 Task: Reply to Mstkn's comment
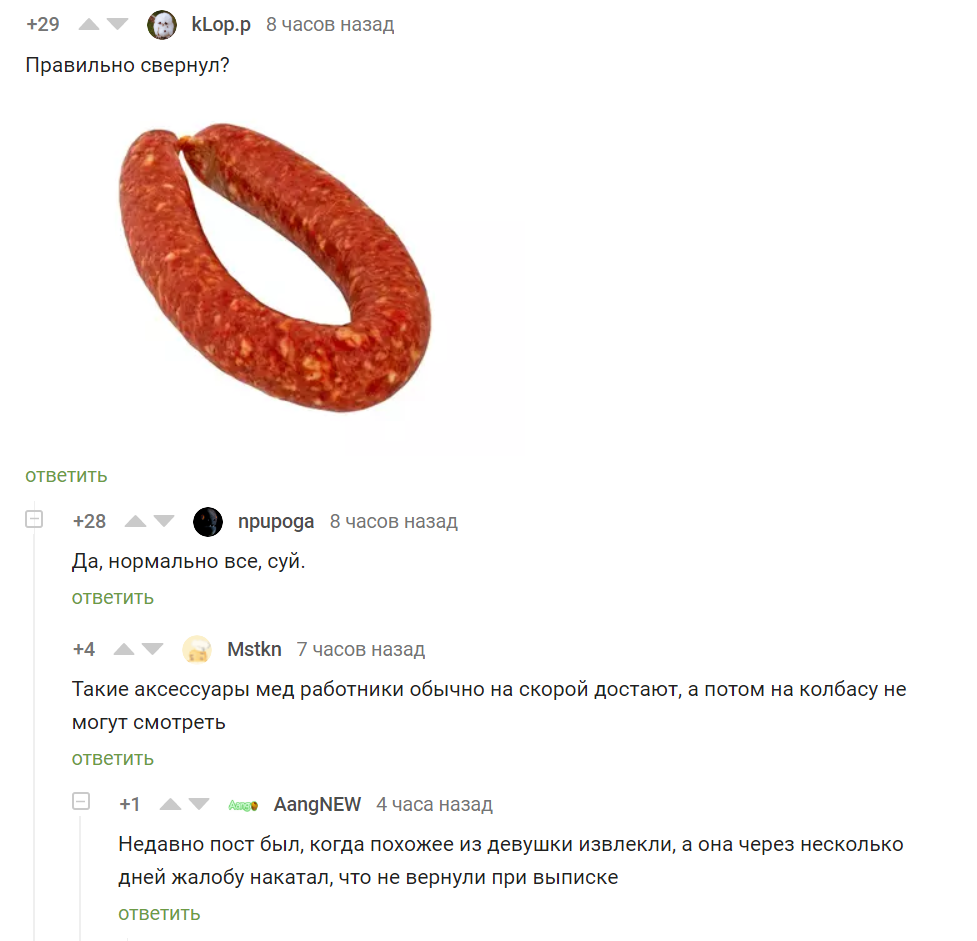pos(113,758)
